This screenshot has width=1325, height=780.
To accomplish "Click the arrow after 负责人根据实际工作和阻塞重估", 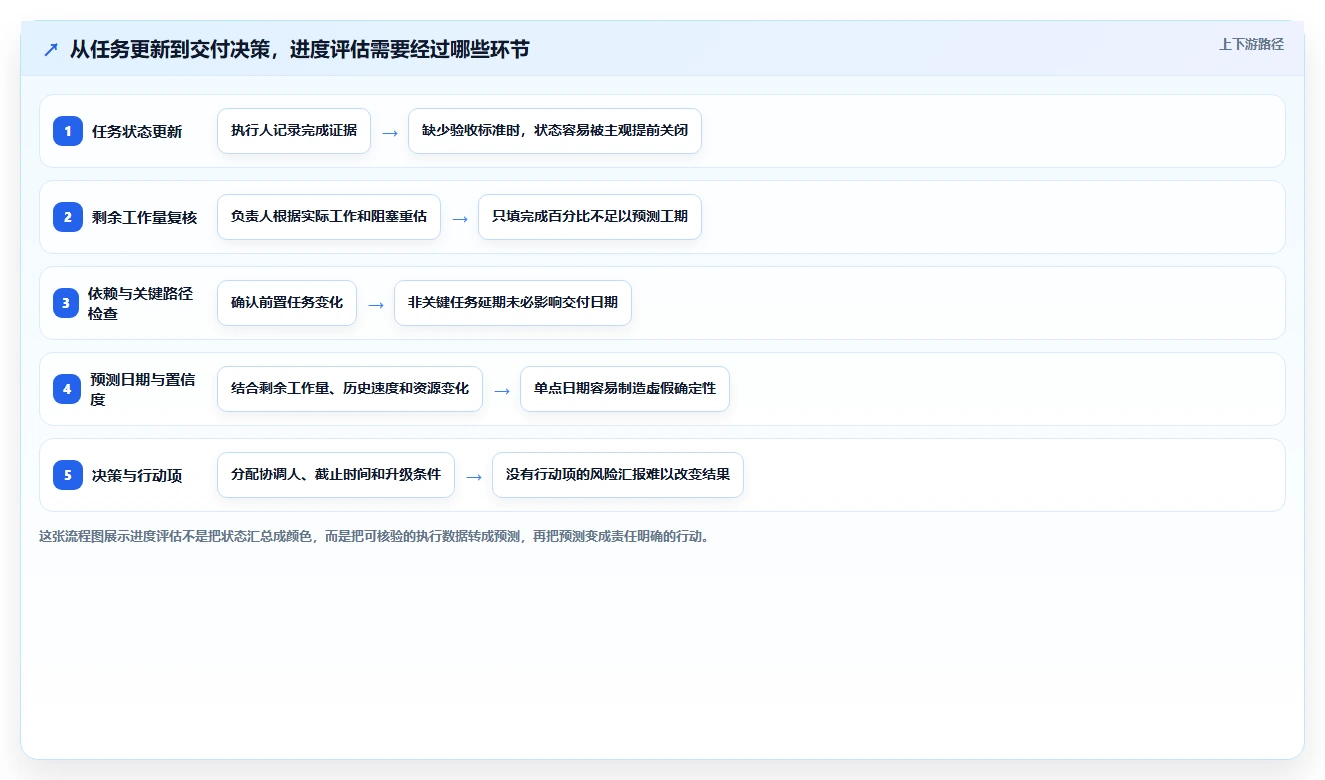I will [460, 218].
